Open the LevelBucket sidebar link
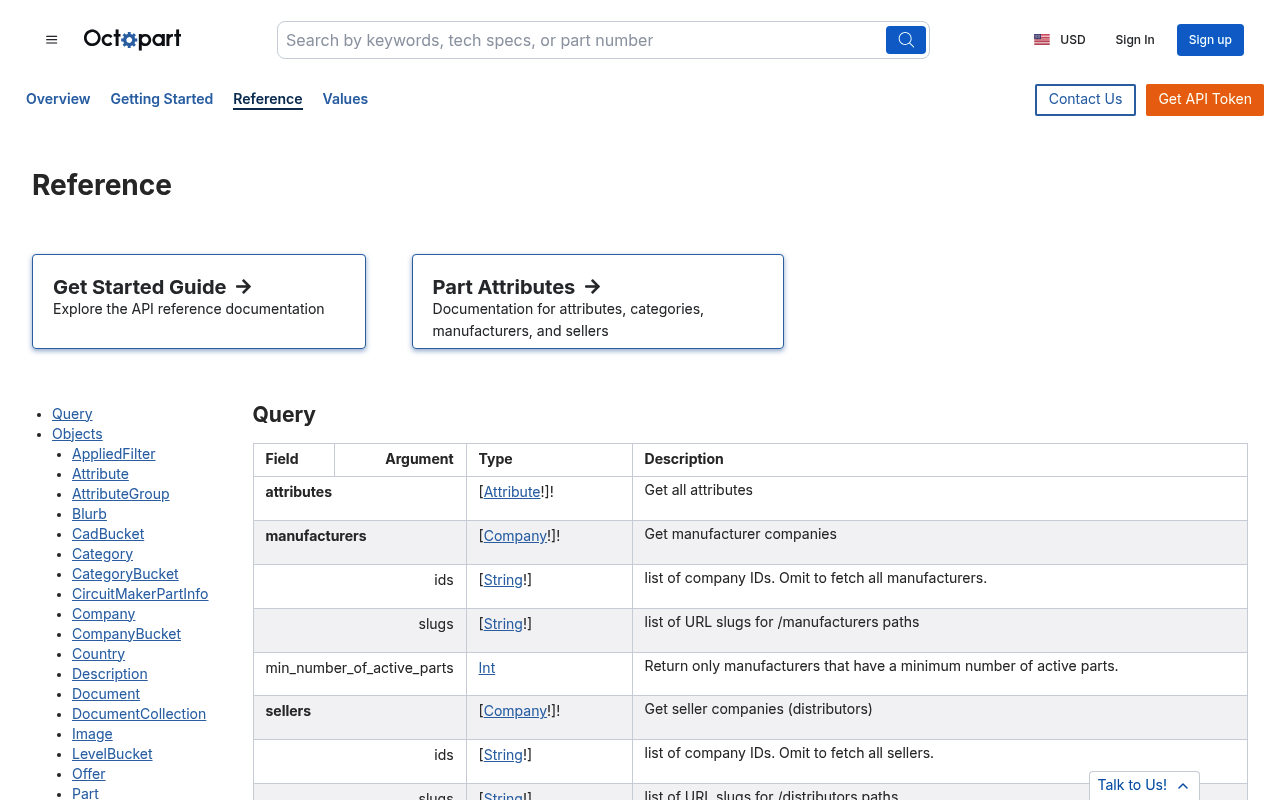 click(112, 754)
